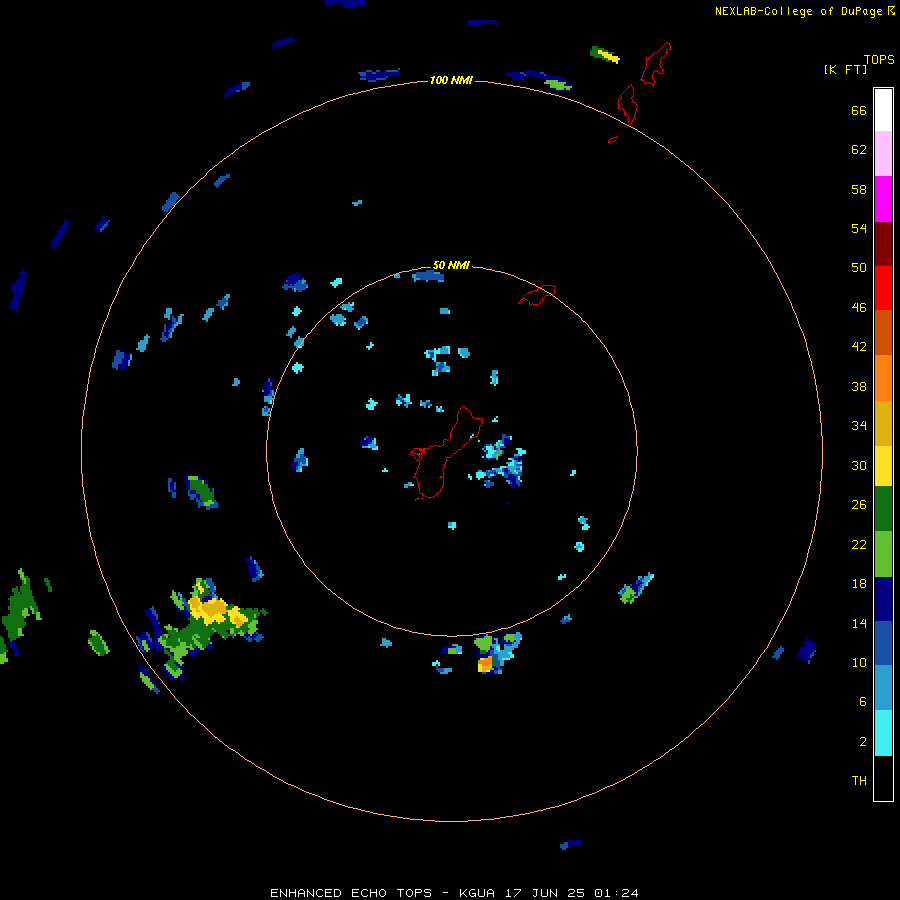Select the 50 value on the legend
Viewport: 900px width, 900px height.
[859, 268]
